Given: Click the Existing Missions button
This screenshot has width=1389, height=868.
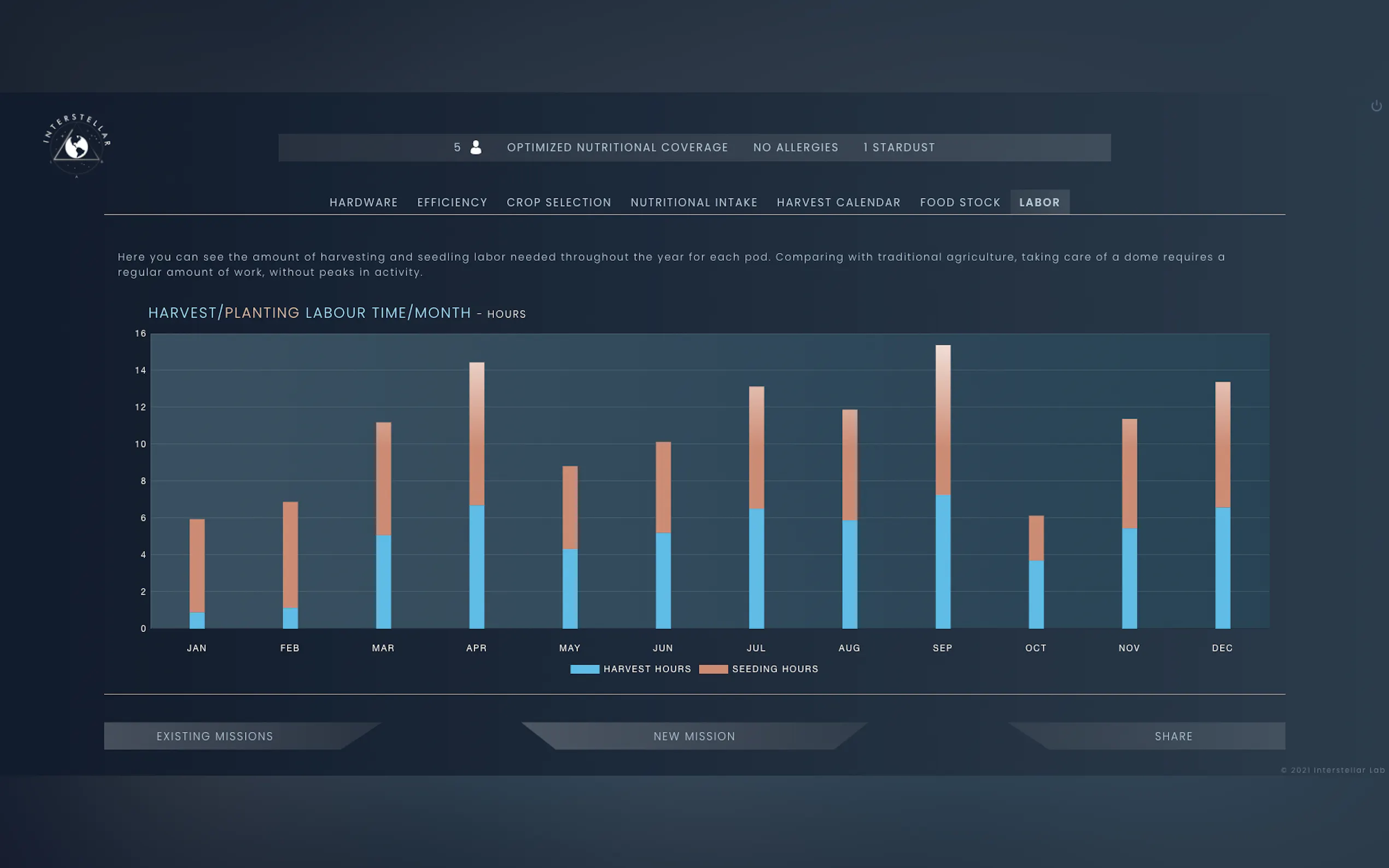Looking at the screenshot, I should tap(215, 736).
